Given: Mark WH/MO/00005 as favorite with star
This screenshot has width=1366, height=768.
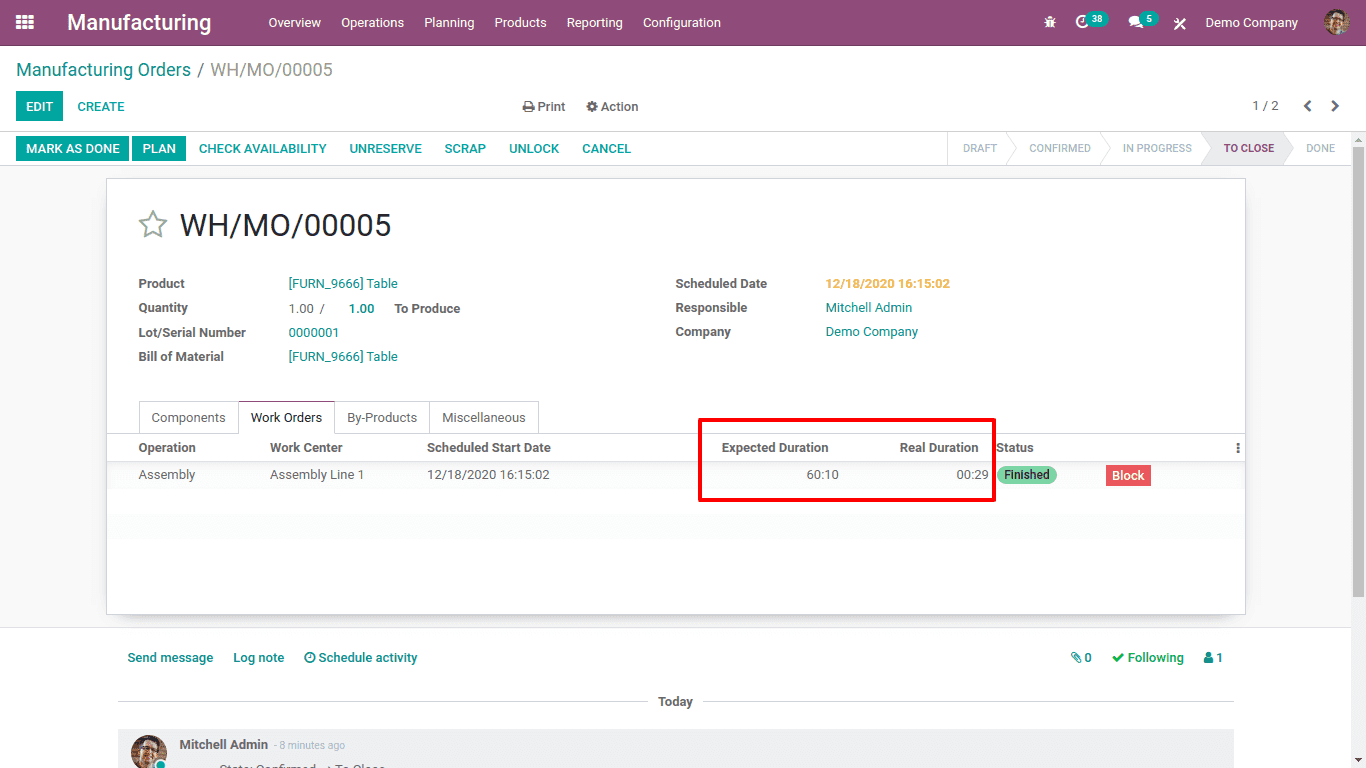Looking at the screenshot, I should 152,224.
